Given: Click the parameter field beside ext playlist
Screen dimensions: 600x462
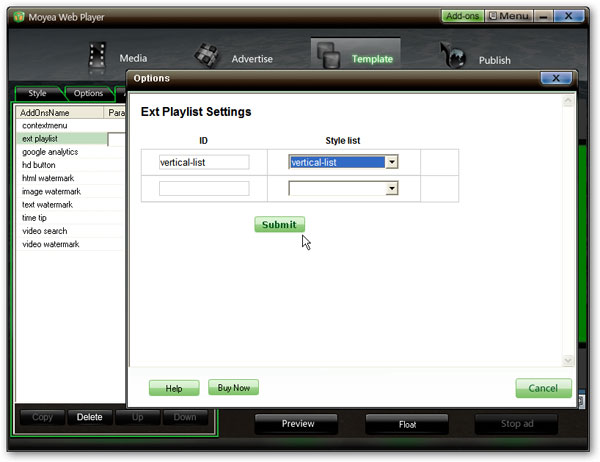Looking at the screenshot, I should tap(117, 139).
